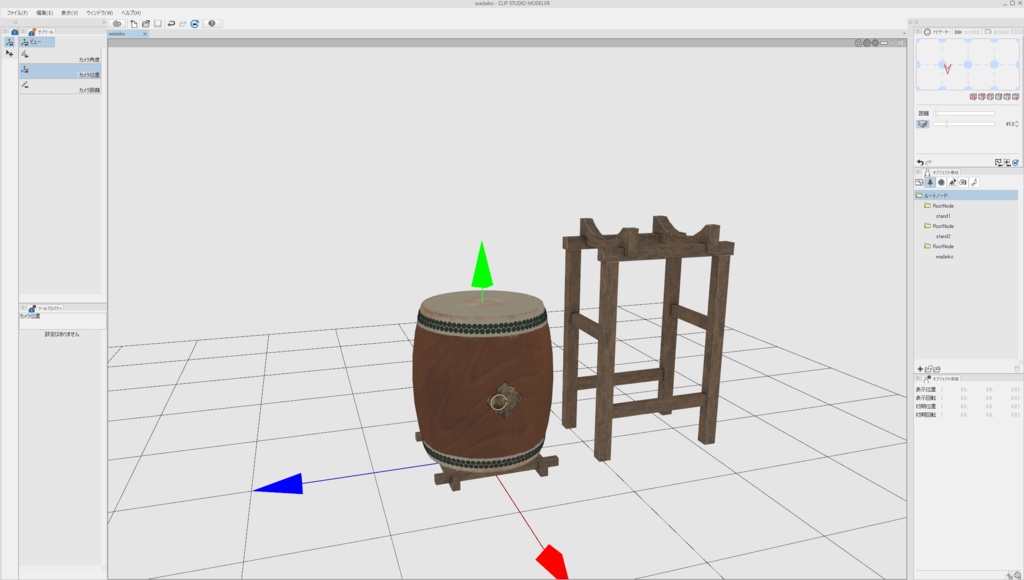The image size is (1024, 580).
Task: Adjust the perspective slider beside cube icon
Action: (x=964, y=123)
